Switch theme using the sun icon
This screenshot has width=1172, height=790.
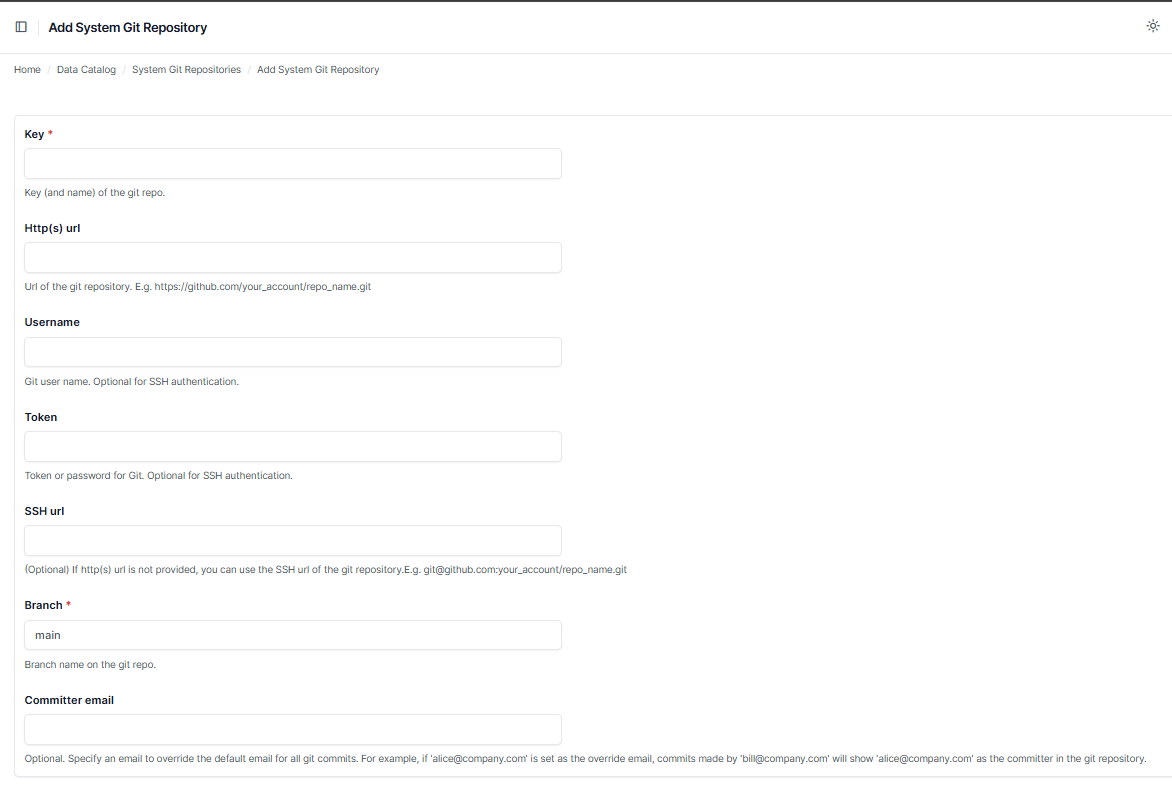[x=1152, y=26]
